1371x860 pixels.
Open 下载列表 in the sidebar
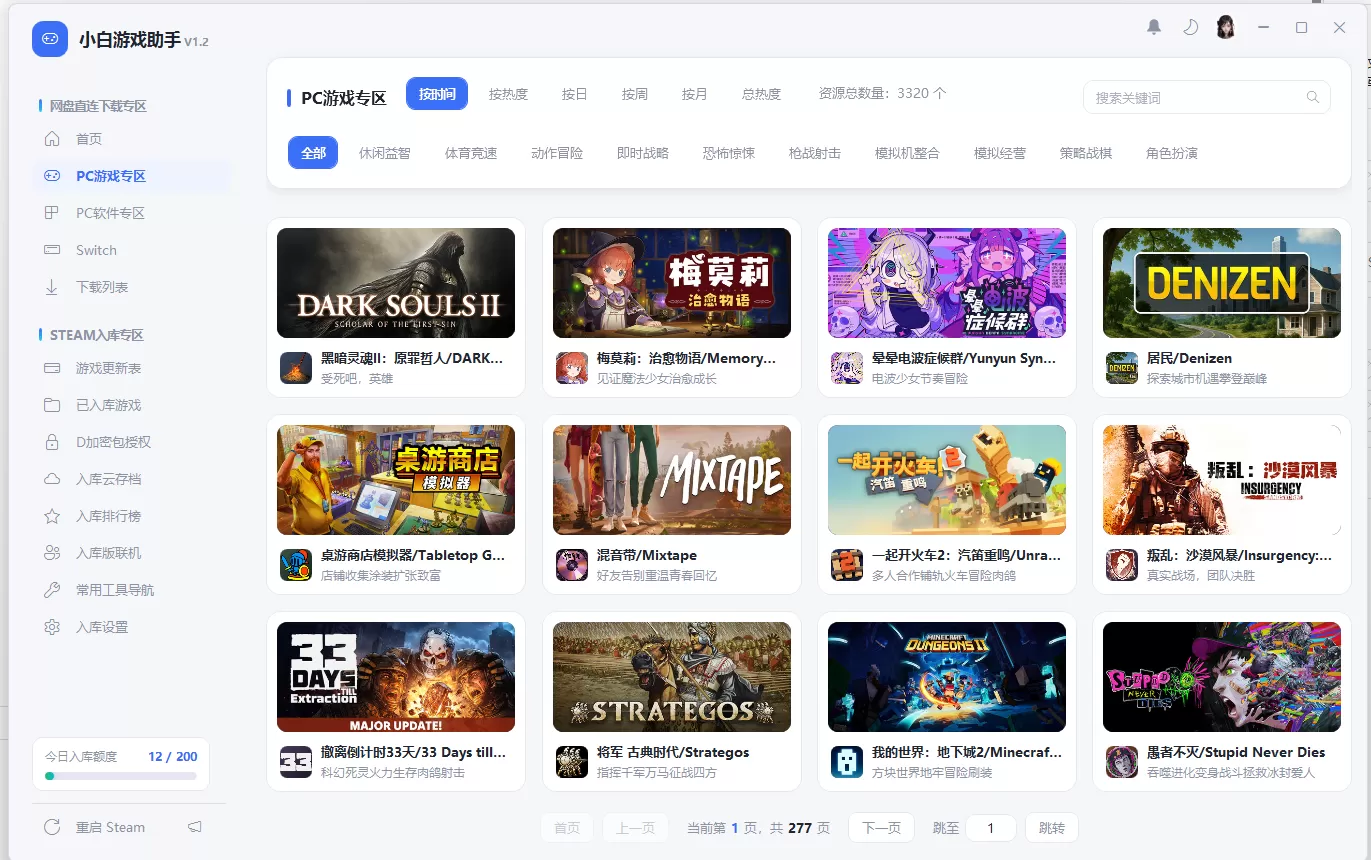point(102,287)
